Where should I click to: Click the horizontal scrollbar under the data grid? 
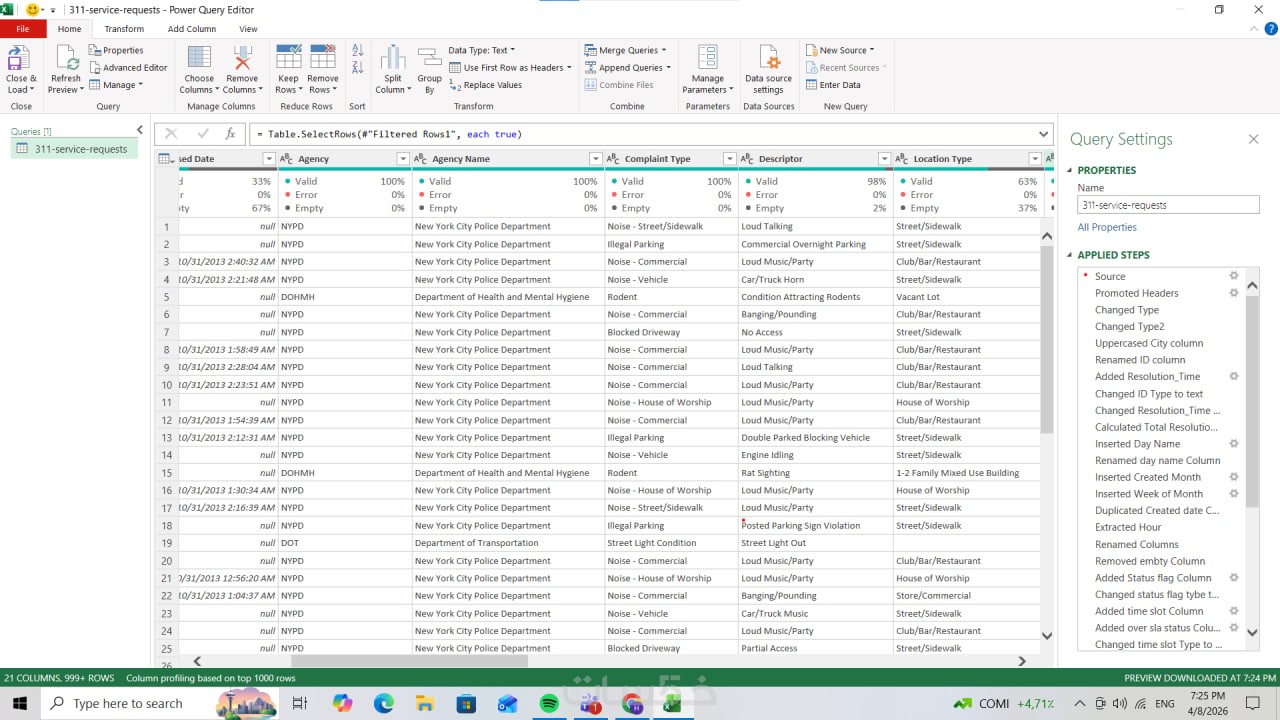[409, 661]
